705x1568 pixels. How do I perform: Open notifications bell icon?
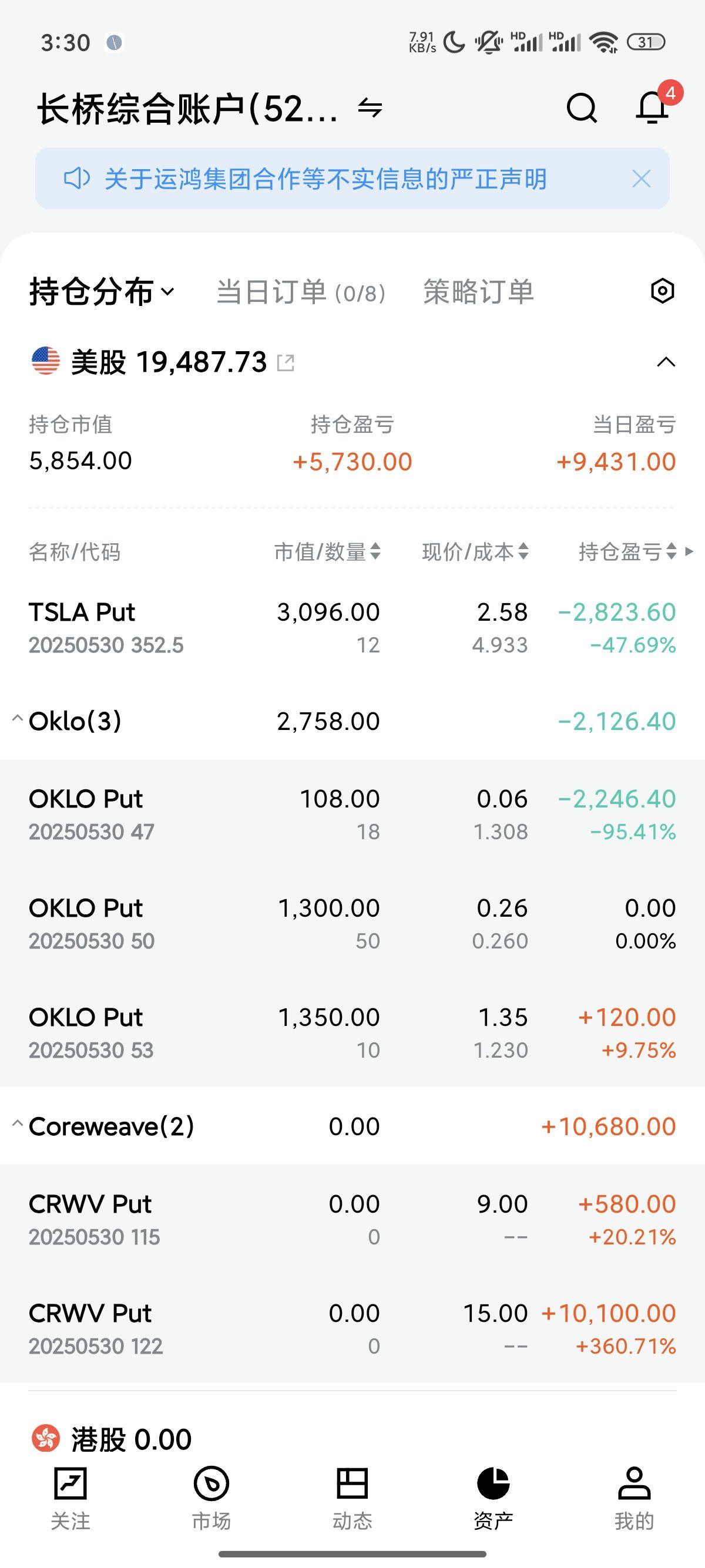point(652,107)
